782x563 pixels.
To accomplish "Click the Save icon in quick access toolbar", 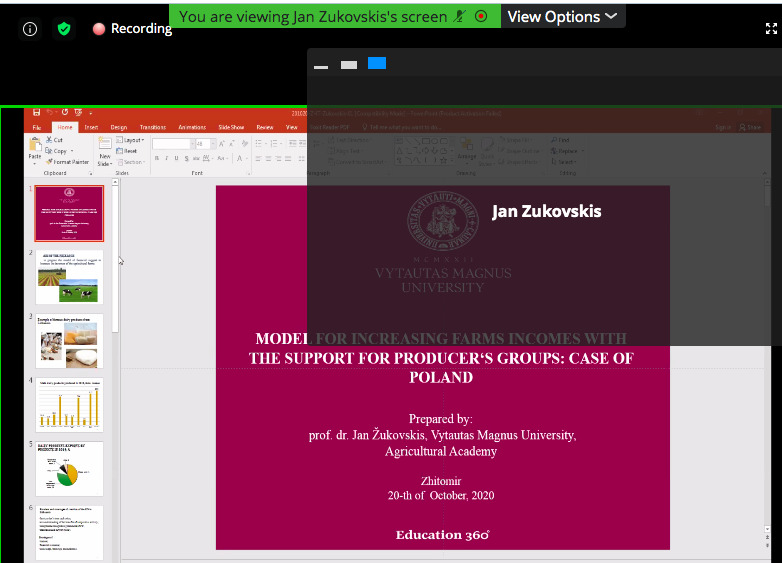I will 36,112.
